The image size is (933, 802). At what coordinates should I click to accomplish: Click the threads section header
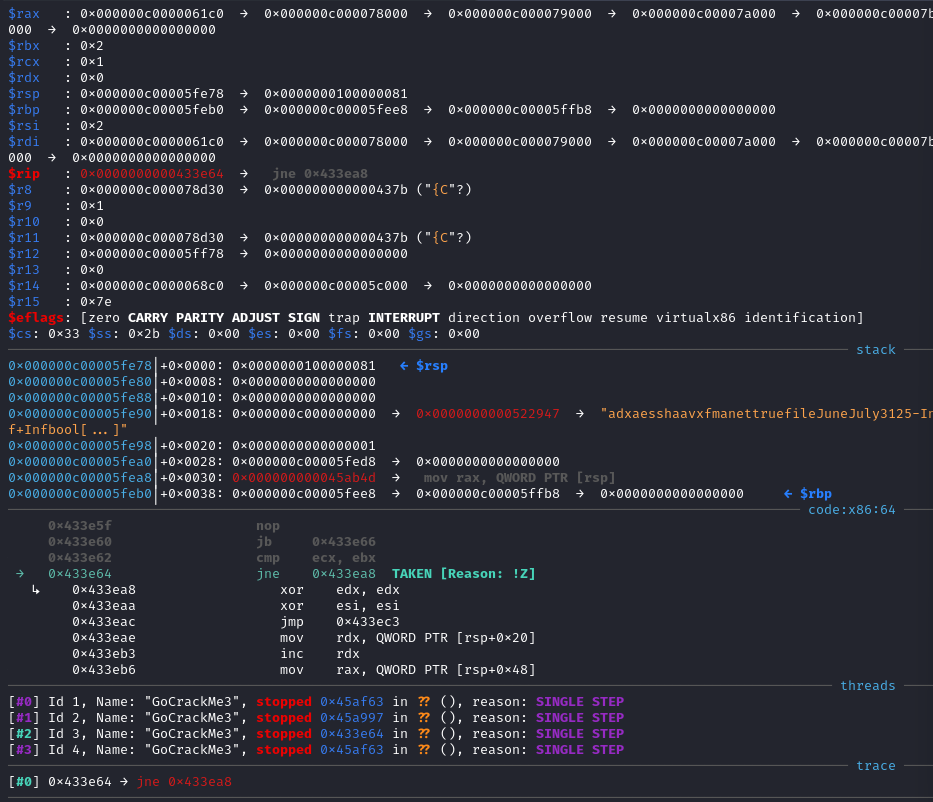click(x=868, y=686)
